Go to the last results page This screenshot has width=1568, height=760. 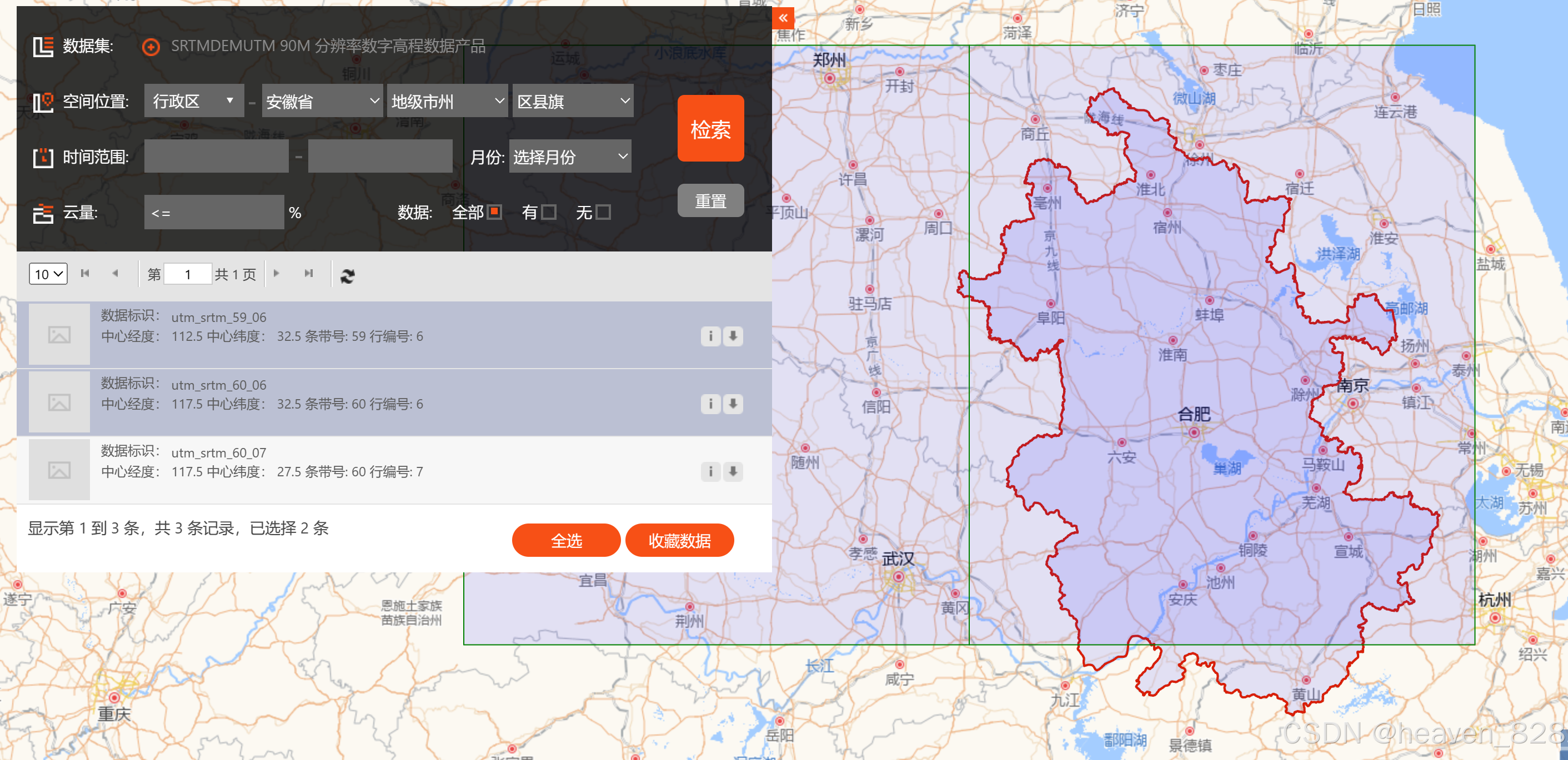pyautogui.click(x=309, y=274)
